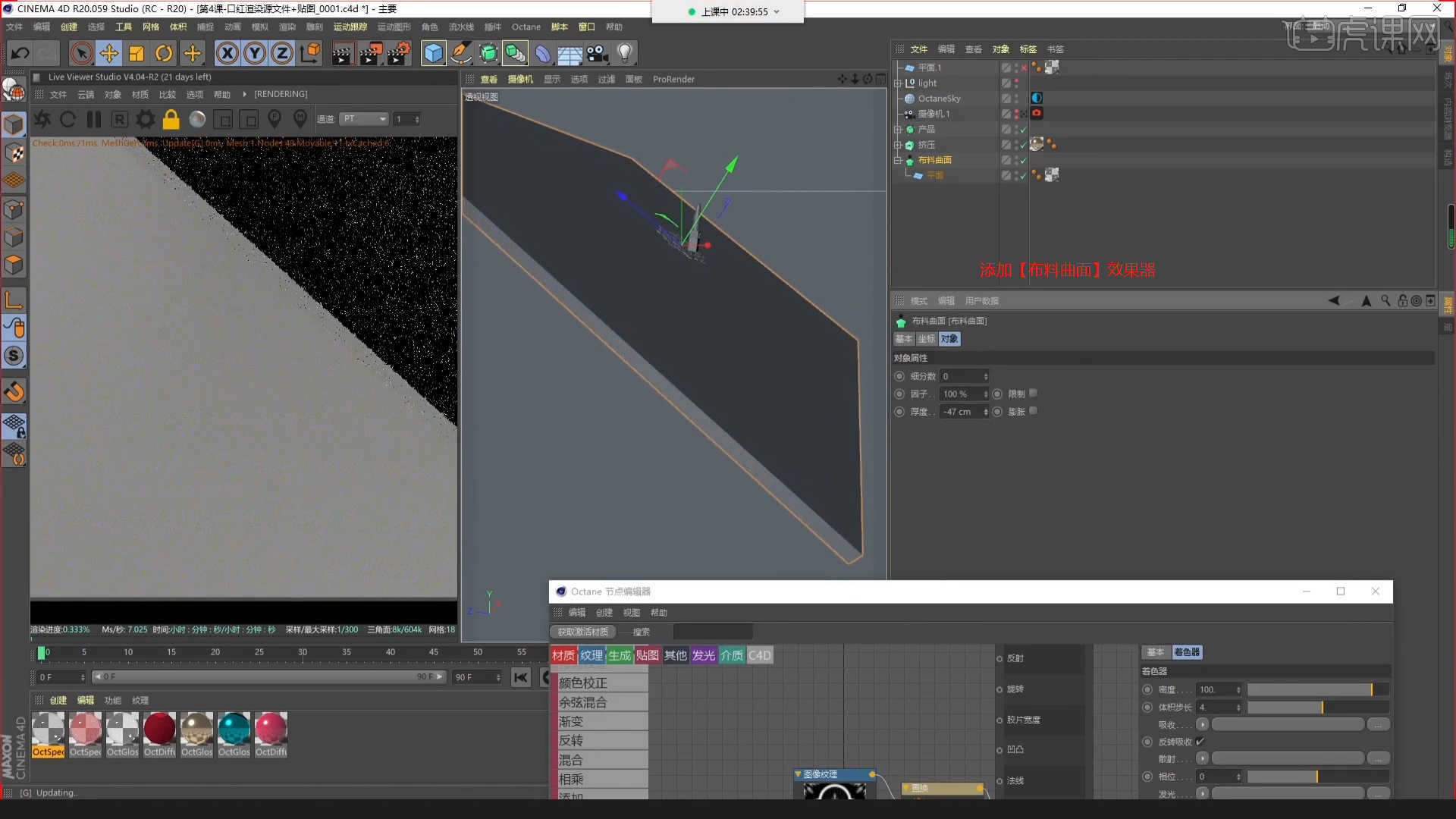Click Render View clapperboard icon

tap(342, 53)
